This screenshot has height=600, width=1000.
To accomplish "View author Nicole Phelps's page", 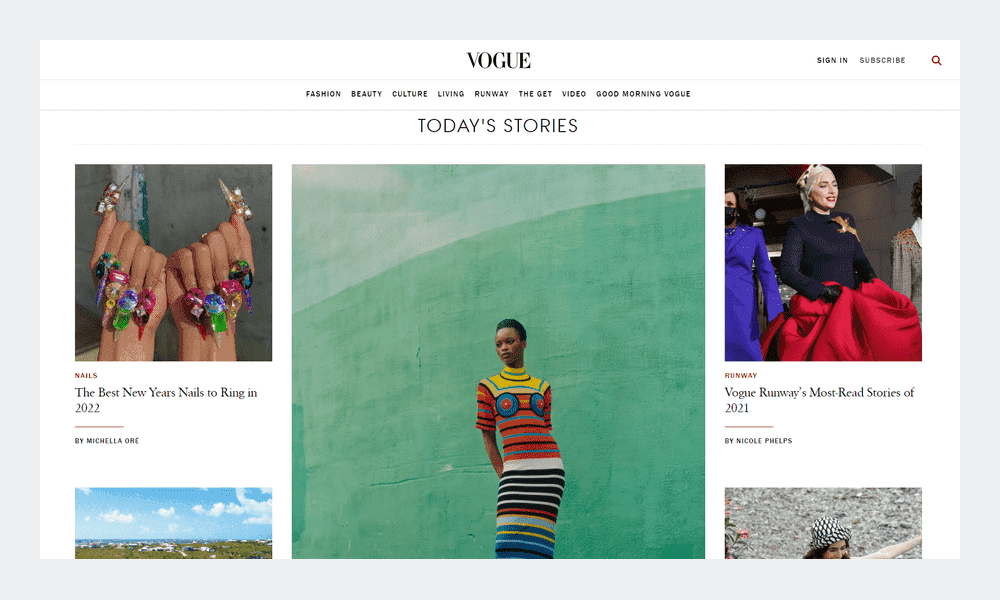I will pos(758,441).
